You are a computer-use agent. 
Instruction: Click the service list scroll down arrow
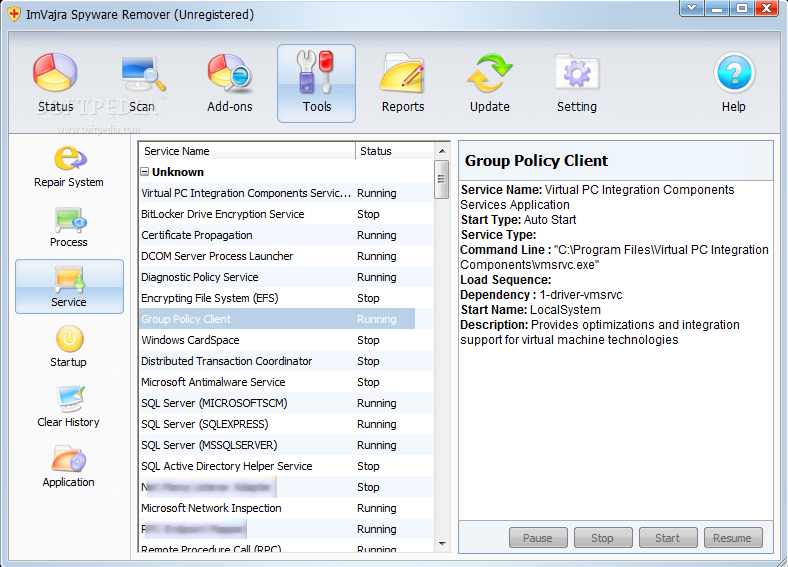(442, 544)
